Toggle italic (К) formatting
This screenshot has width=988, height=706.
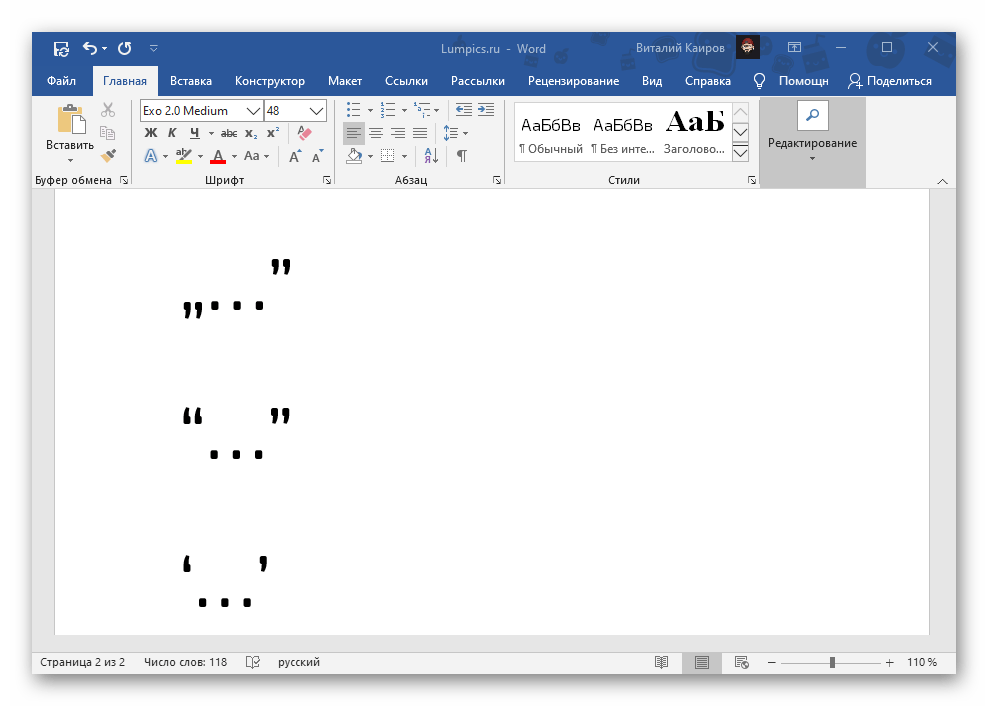coord(172,133)
